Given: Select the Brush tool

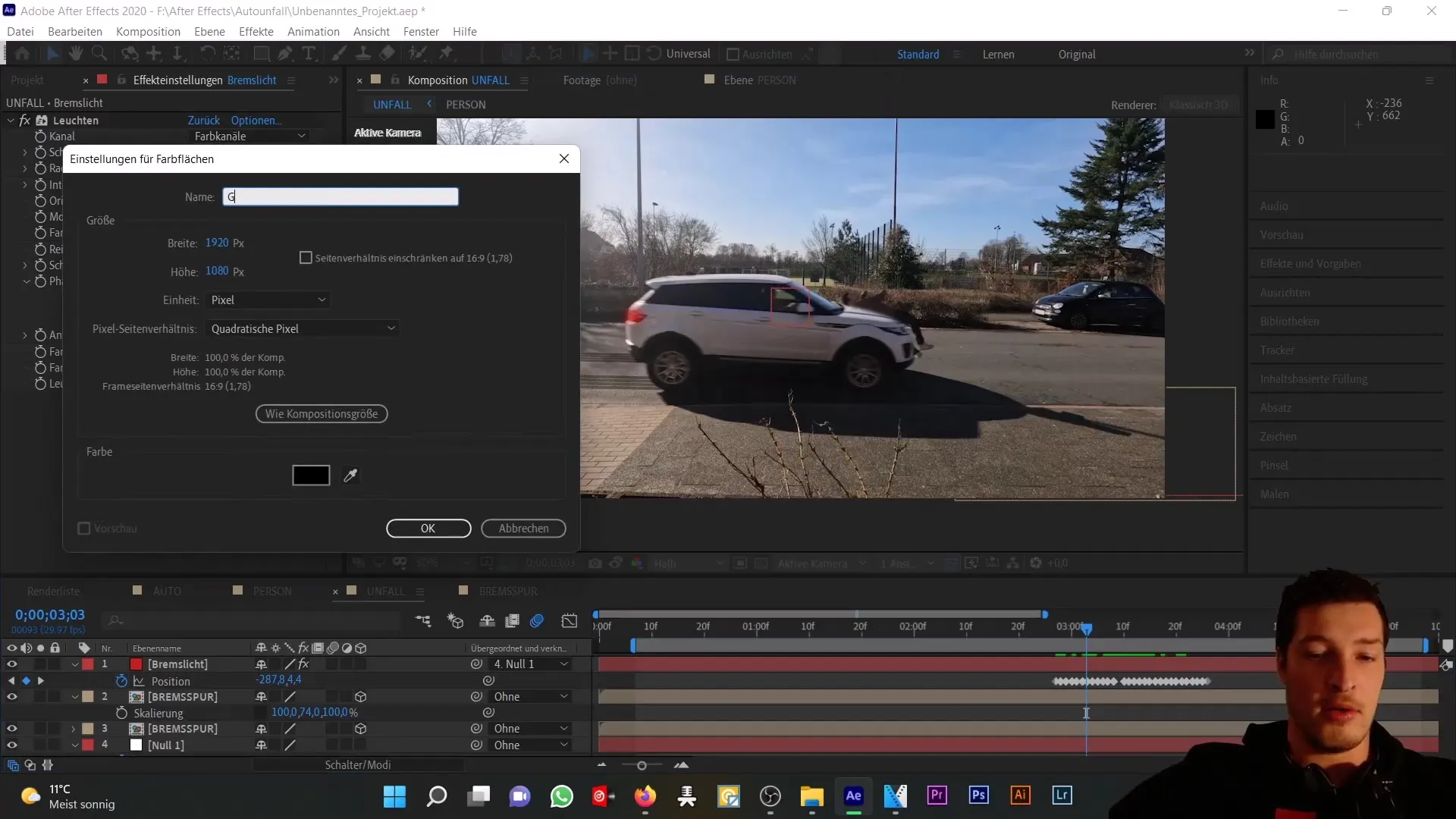Looking at the screenshot, I should (x=339, y=54).
